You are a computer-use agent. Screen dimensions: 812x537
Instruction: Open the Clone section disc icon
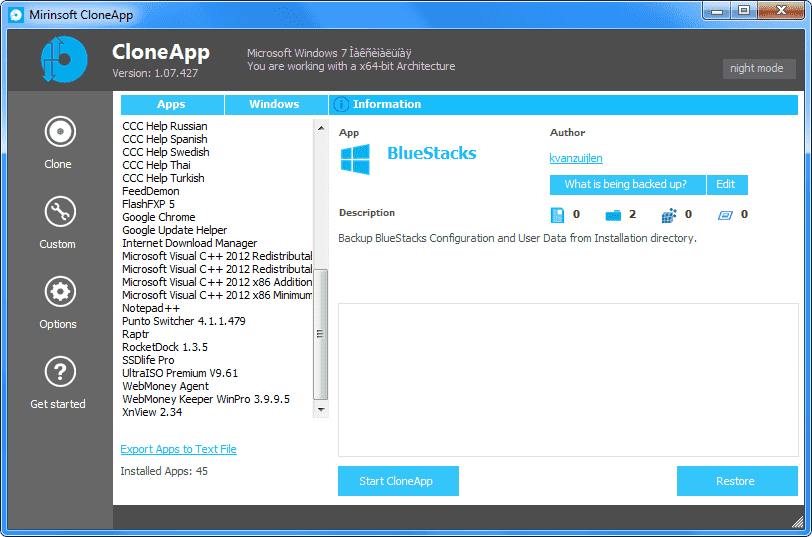coord(60,132)
